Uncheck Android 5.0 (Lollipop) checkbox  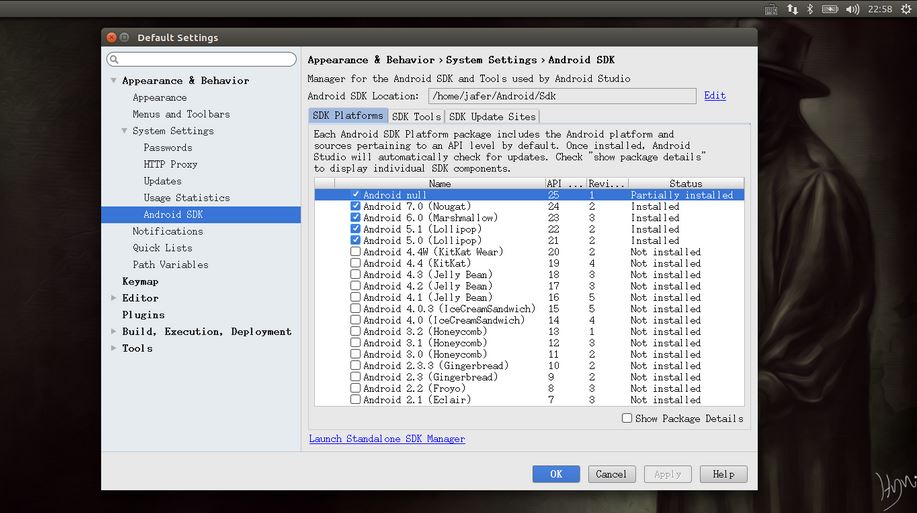point(355,240)
